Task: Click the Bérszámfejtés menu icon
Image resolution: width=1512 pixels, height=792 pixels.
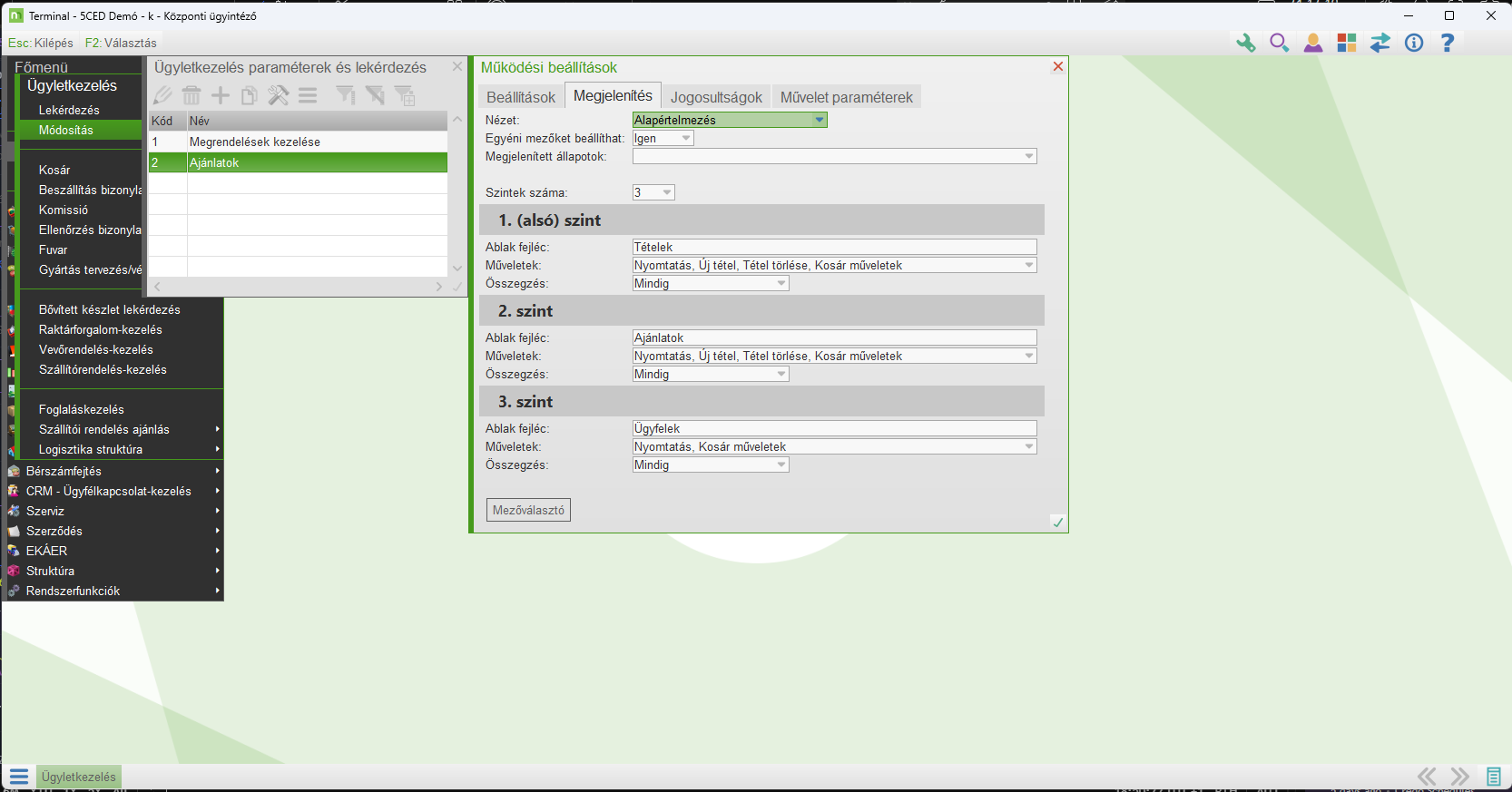Action: [14, 471]
